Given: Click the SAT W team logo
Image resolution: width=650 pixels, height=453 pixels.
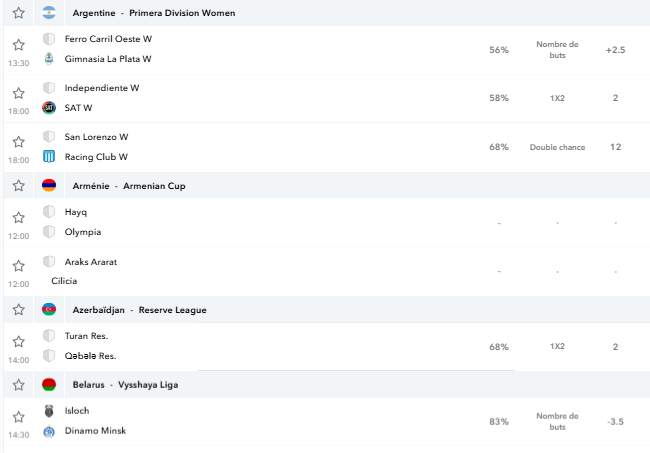Looking at the screenshot, I should point(49,108).
